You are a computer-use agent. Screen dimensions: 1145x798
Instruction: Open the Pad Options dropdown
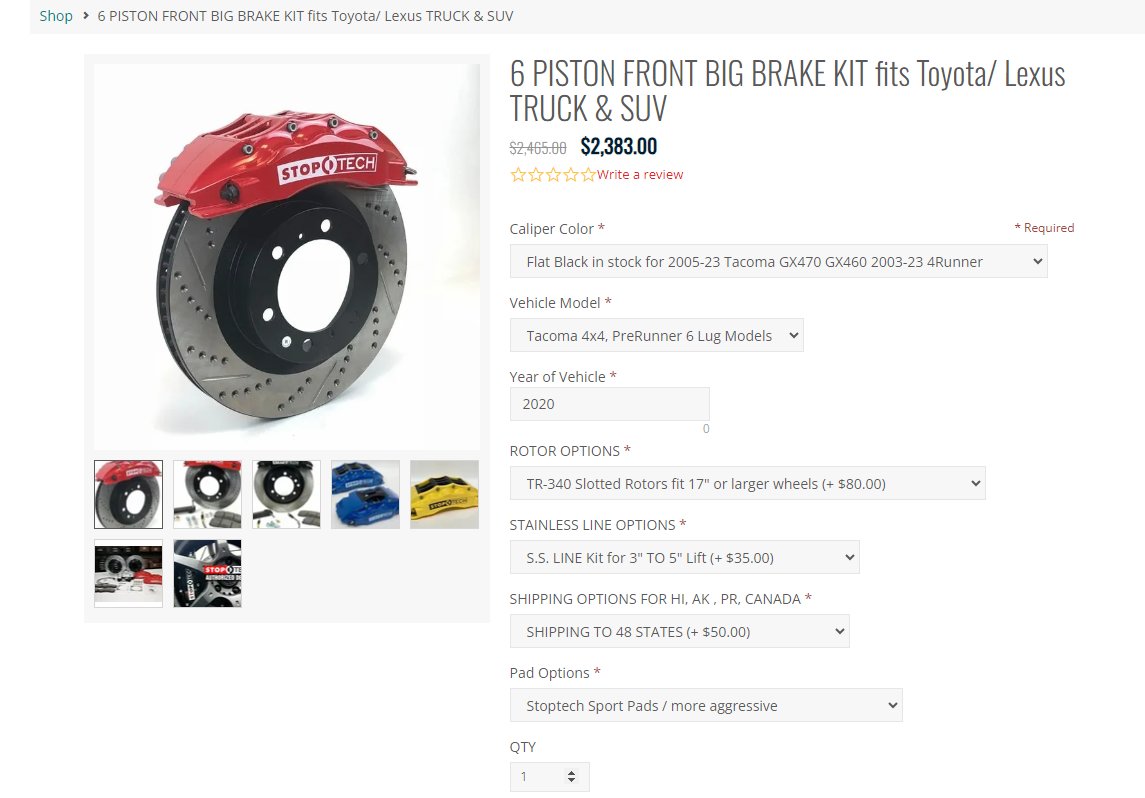click(706, 705)
